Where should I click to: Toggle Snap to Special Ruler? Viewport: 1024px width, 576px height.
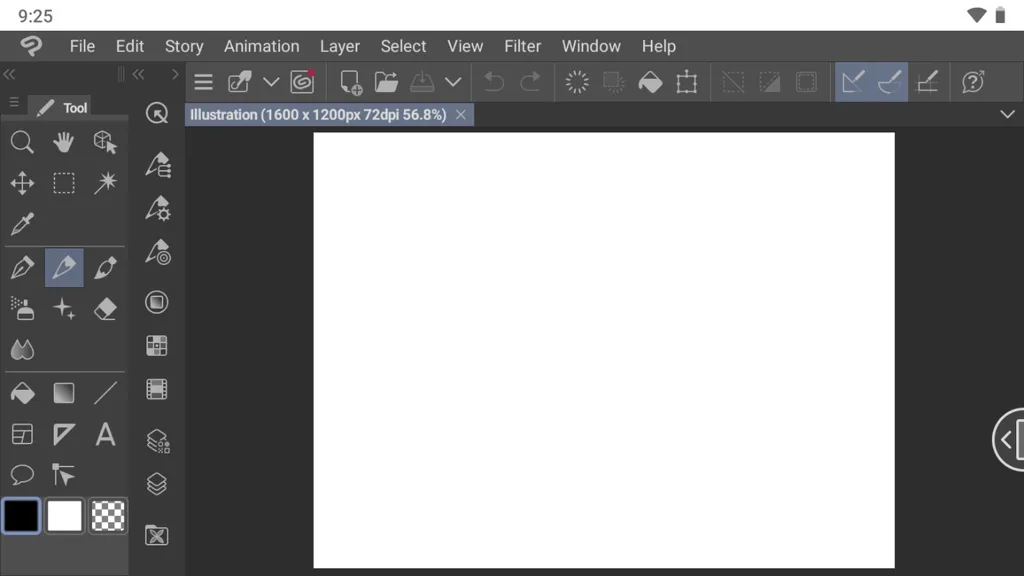pos(889,82)
